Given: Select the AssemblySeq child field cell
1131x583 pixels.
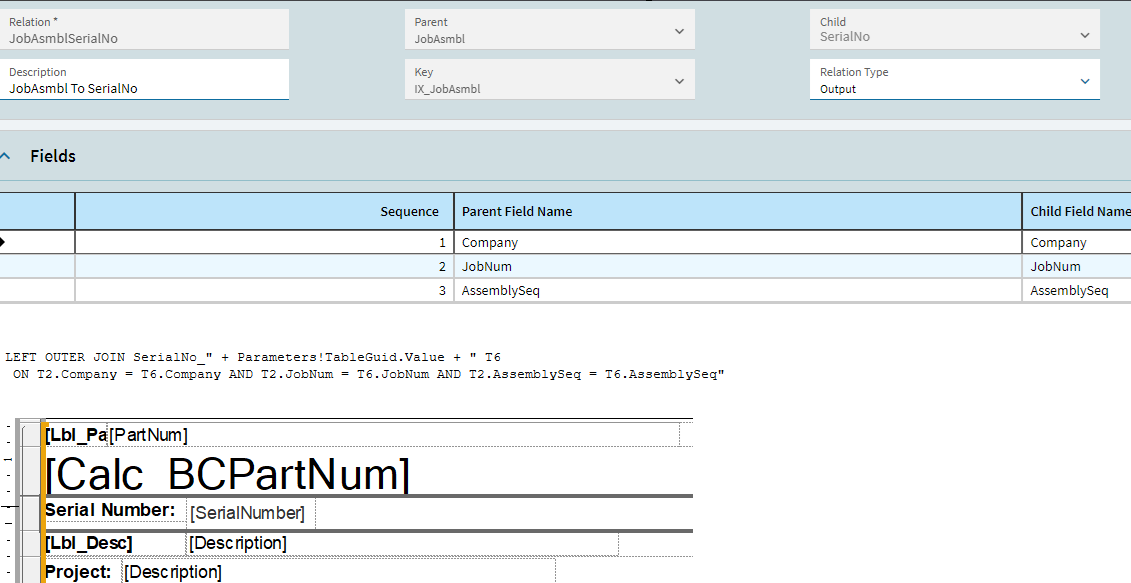Looking at the screenshot, I should 1077,290.
